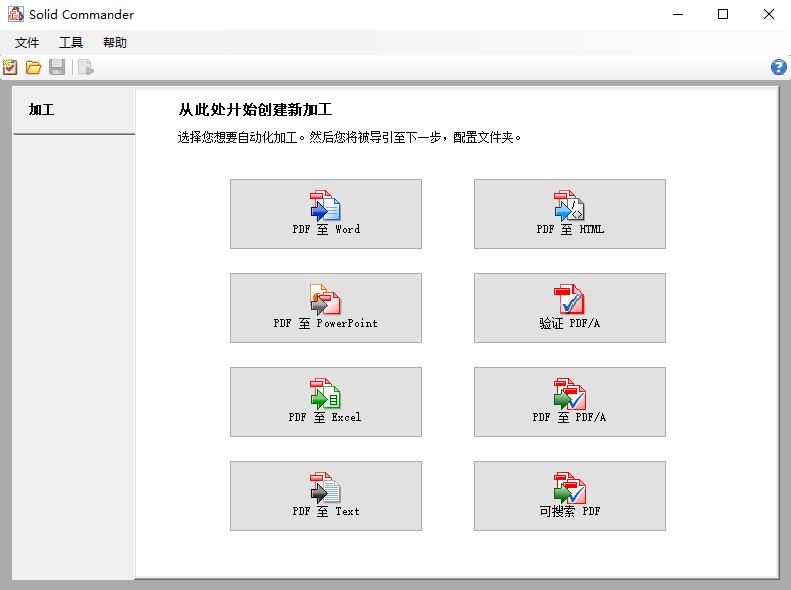Click the save floppy disk icon
The image size is (791, 590).
point(57,67)
